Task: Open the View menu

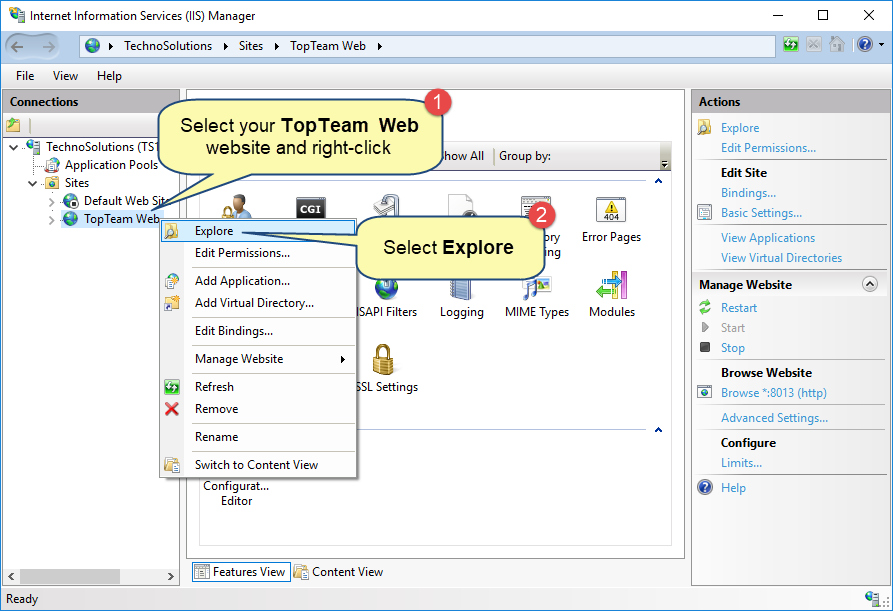Action: point(65,76)
